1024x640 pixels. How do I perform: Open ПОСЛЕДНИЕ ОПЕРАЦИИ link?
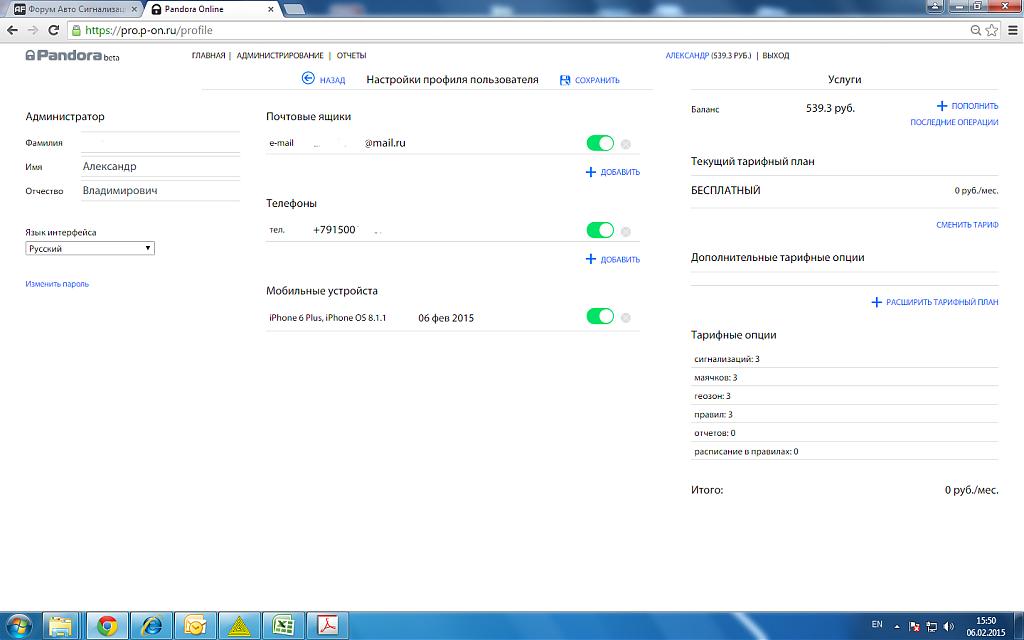(x=954, y=123)
